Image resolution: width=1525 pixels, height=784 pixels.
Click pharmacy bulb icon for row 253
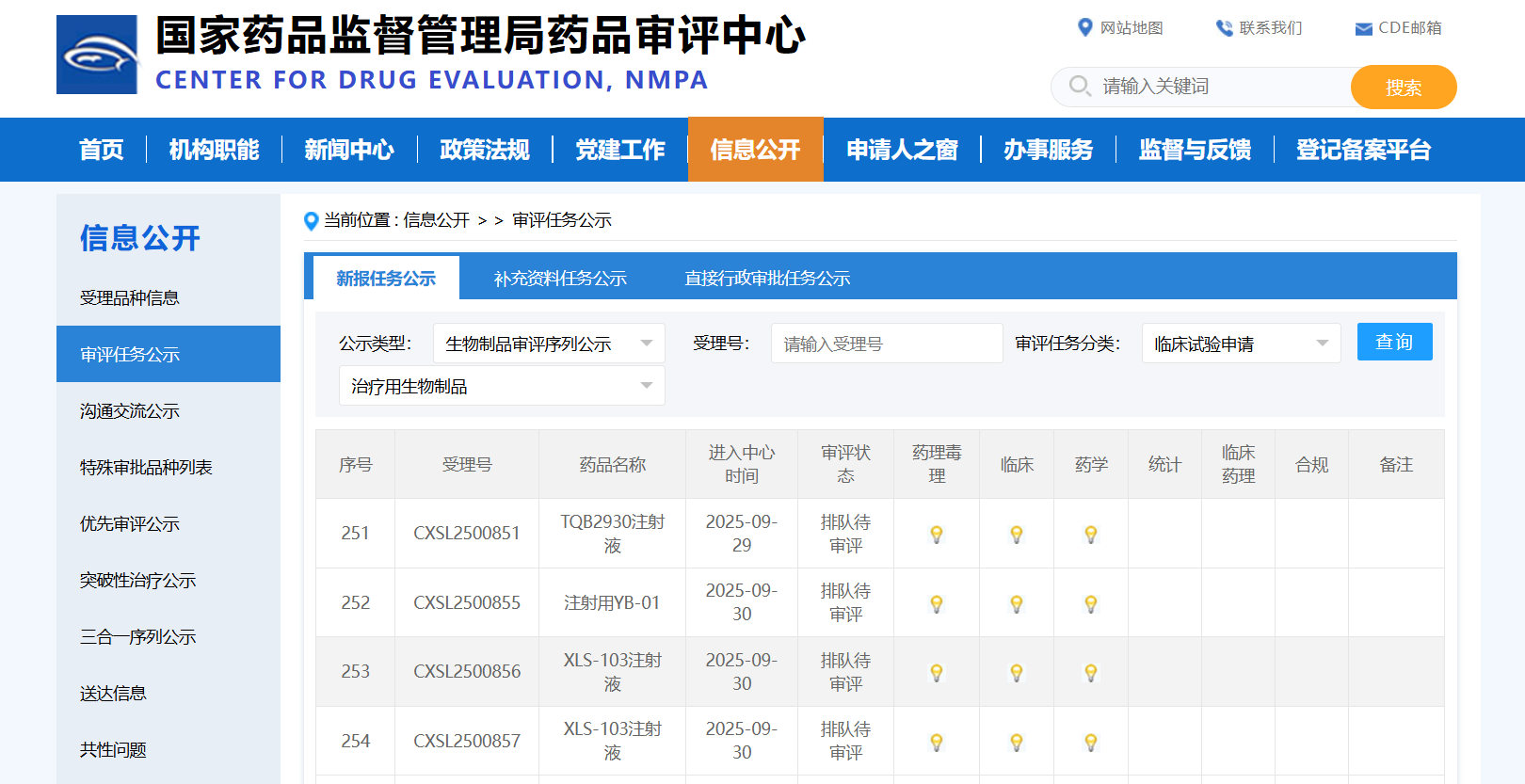1091,673
